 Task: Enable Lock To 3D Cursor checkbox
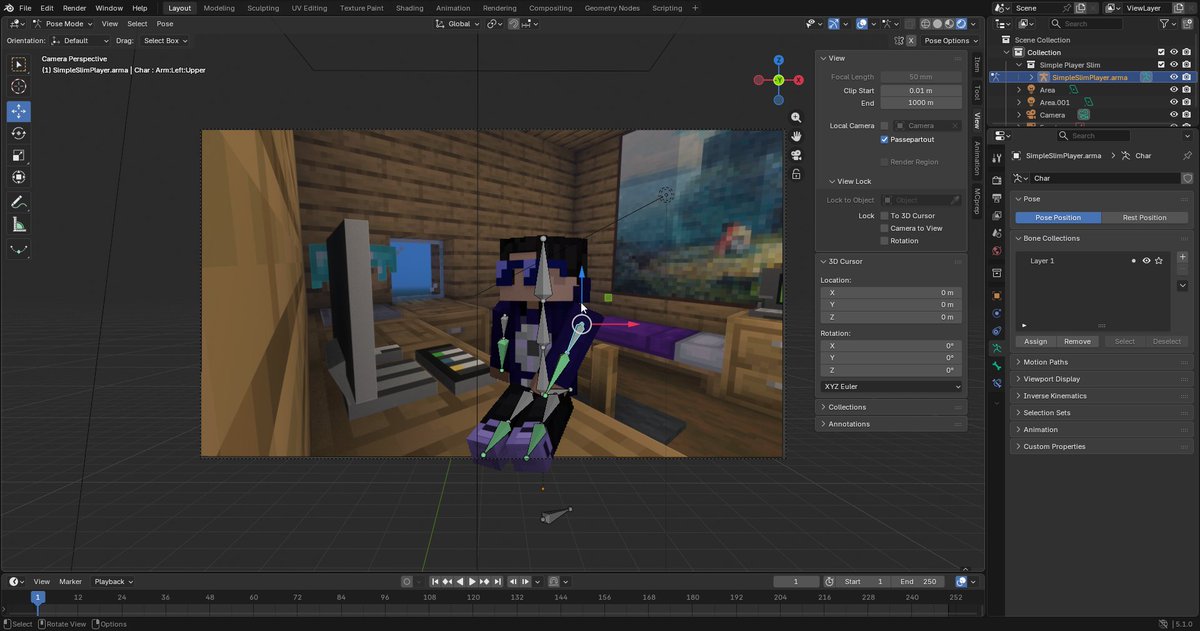pos(884,215)
